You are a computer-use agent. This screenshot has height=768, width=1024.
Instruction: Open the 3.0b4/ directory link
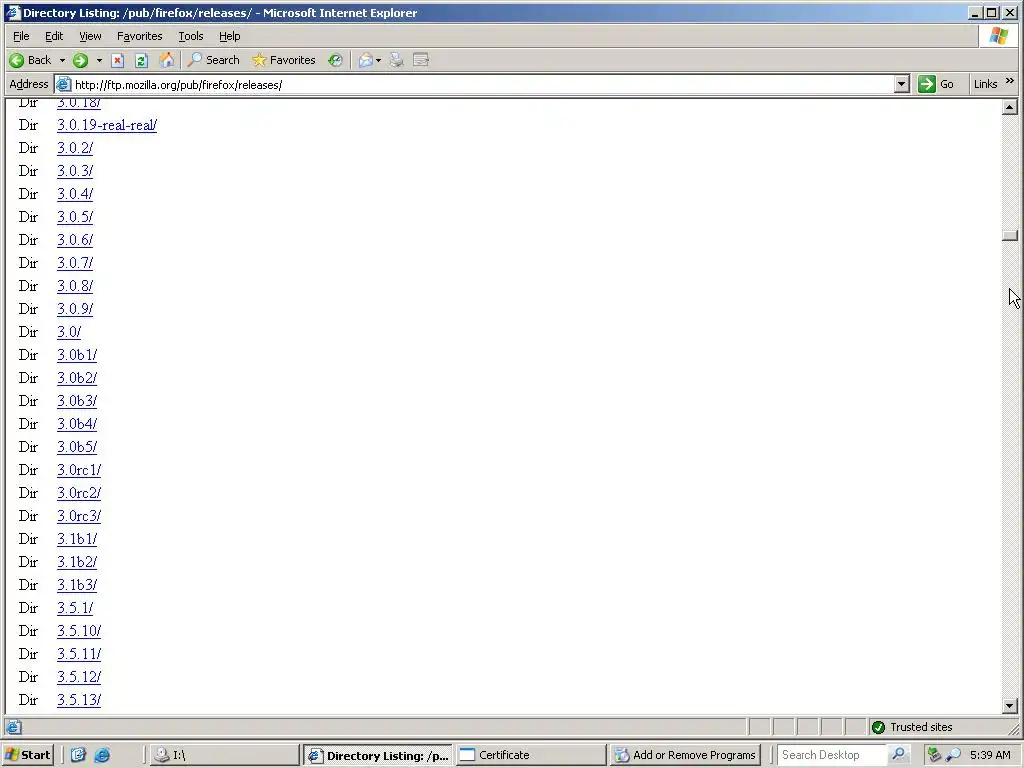click(x=77, y=424)
